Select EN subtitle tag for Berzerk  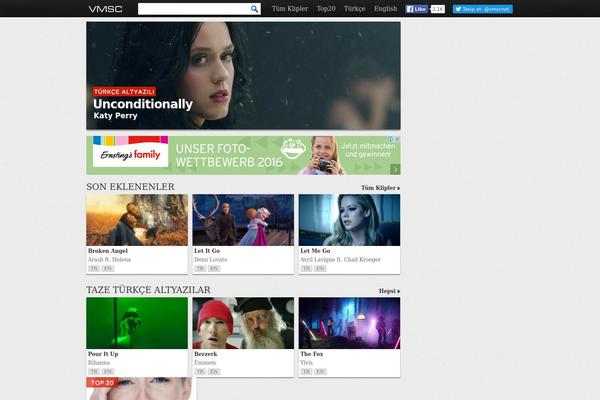click(x=214, y=372)
